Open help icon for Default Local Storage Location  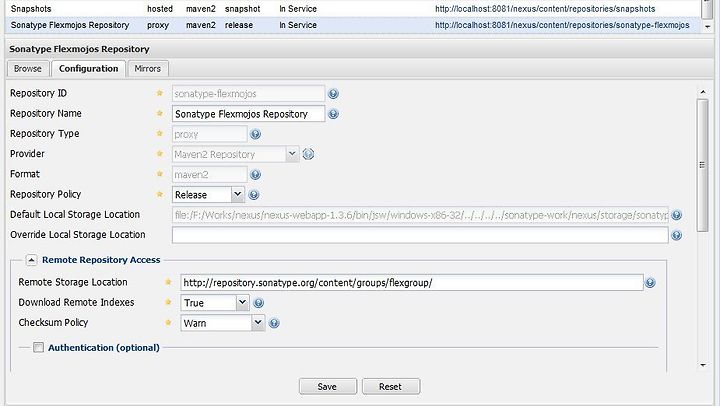[x=676, y=215]
